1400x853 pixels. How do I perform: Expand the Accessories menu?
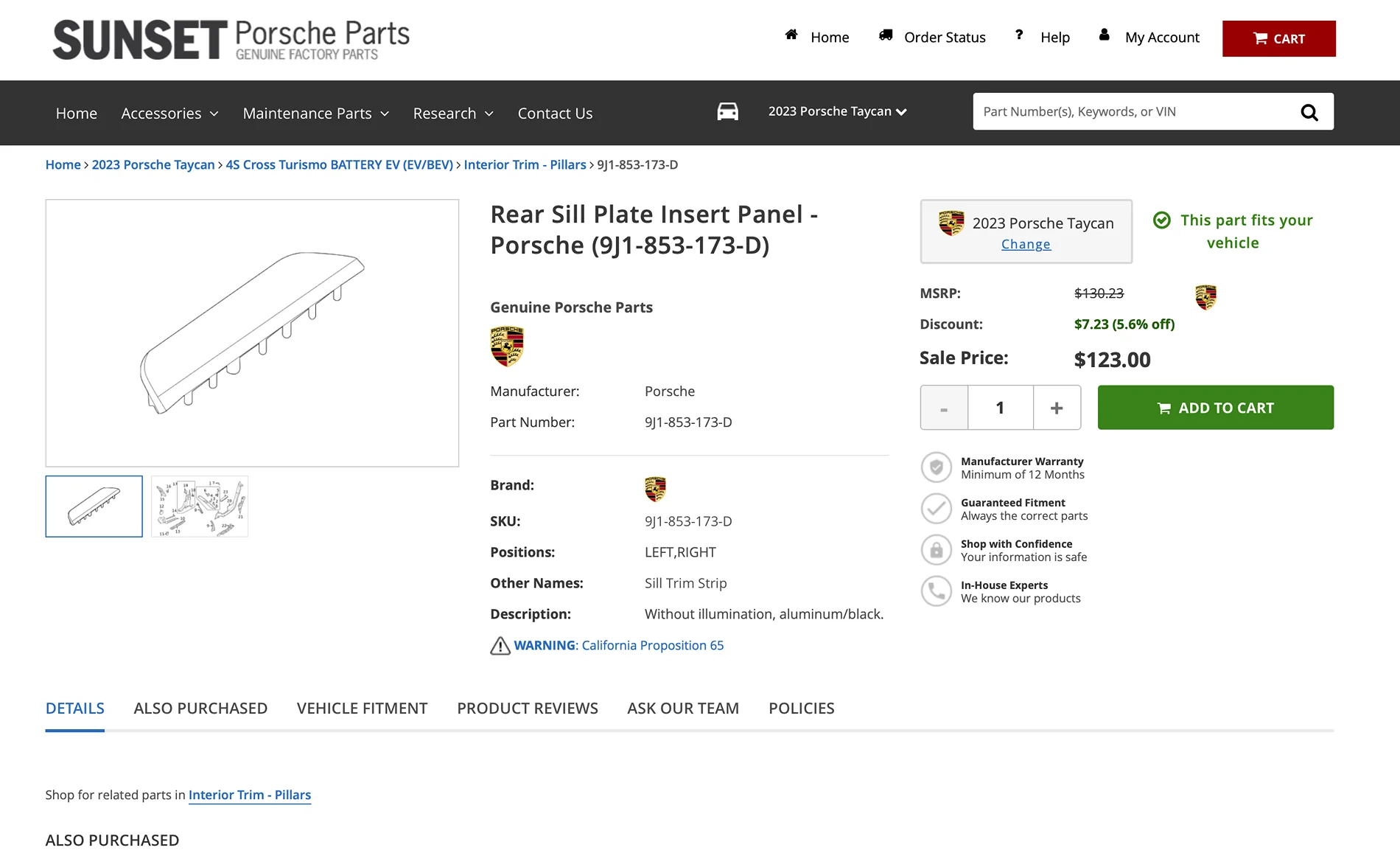[x=169, y=113]
